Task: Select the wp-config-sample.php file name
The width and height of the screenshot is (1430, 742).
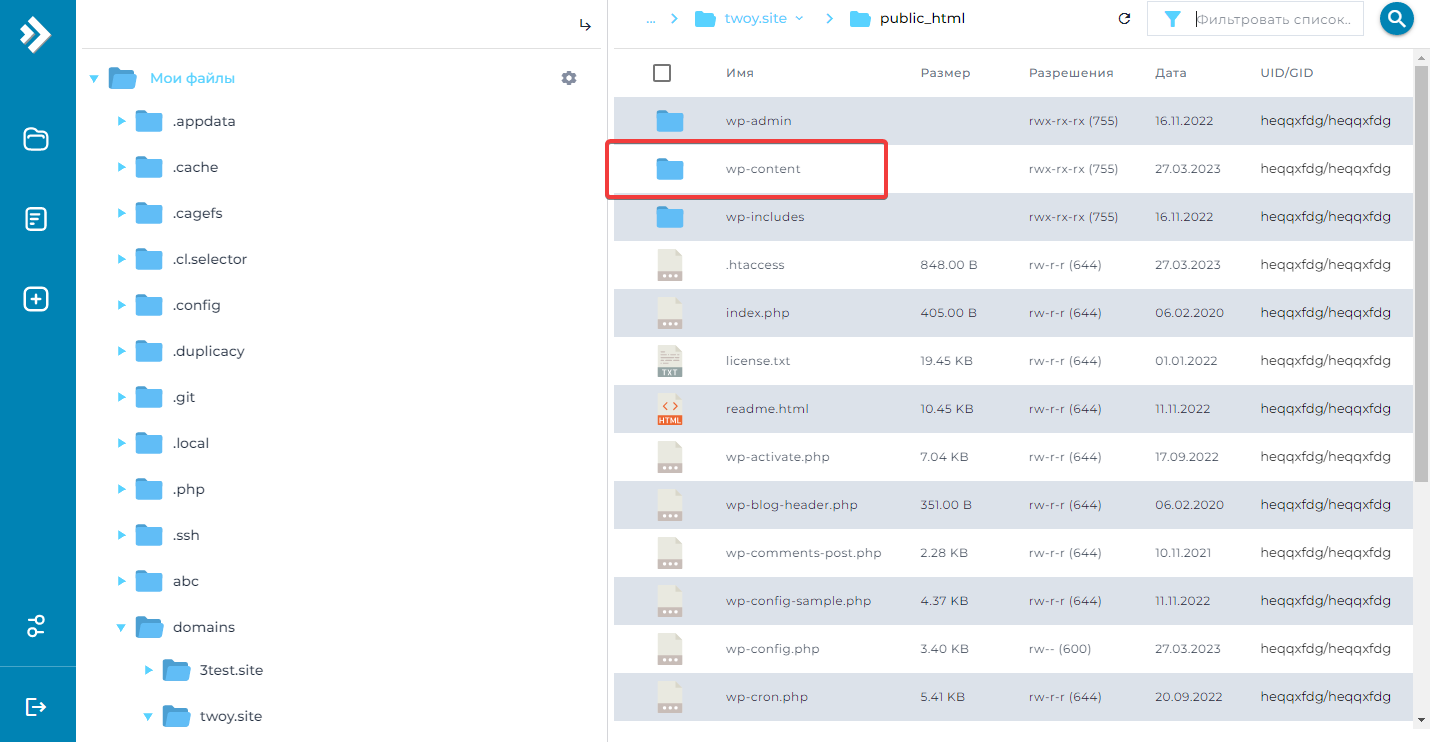Action: 798,601
